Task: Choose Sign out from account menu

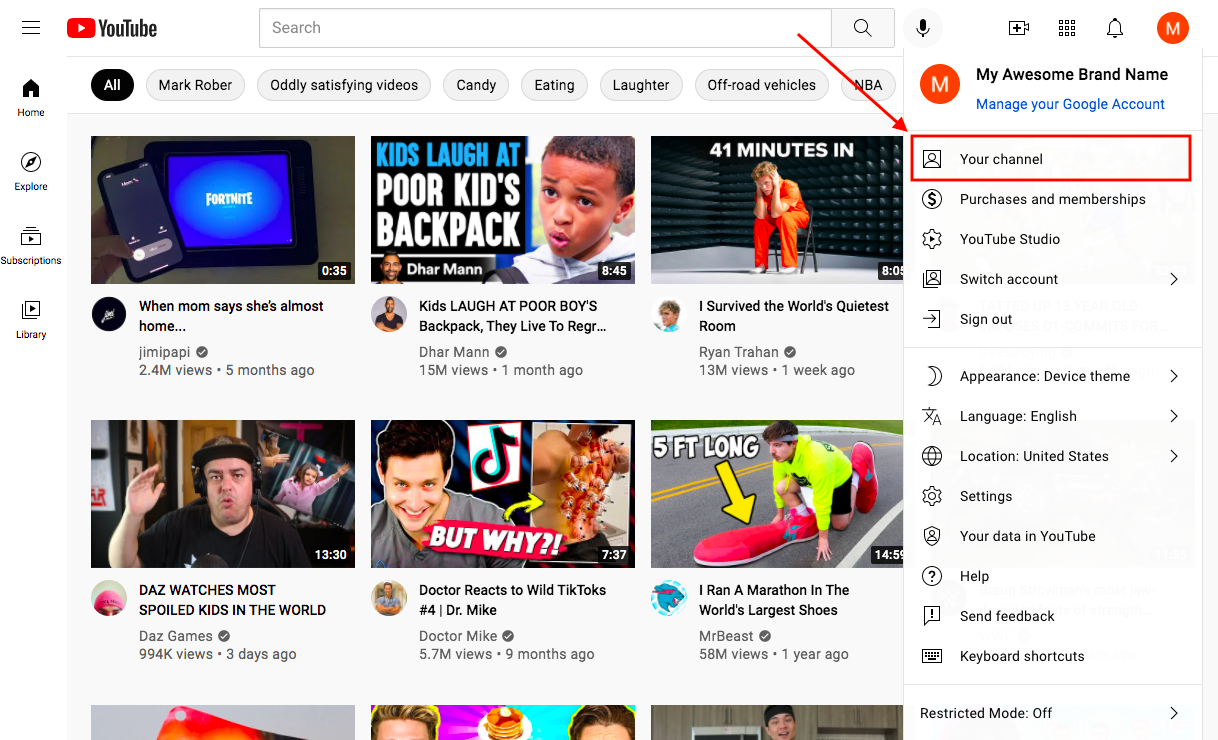Action: [x=1052, y=319]
